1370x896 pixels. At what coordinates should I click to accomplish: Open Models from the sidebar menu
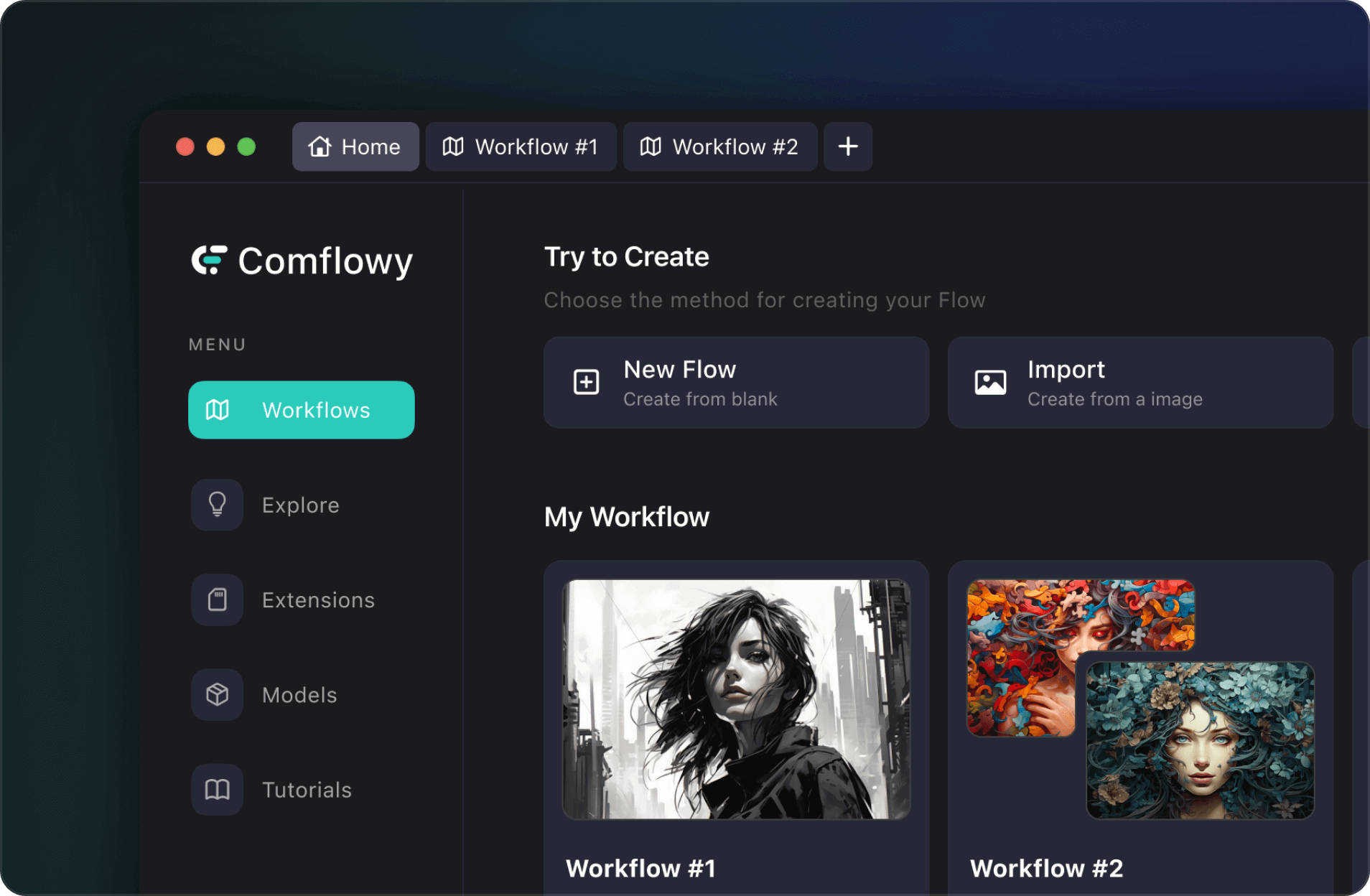264,694
